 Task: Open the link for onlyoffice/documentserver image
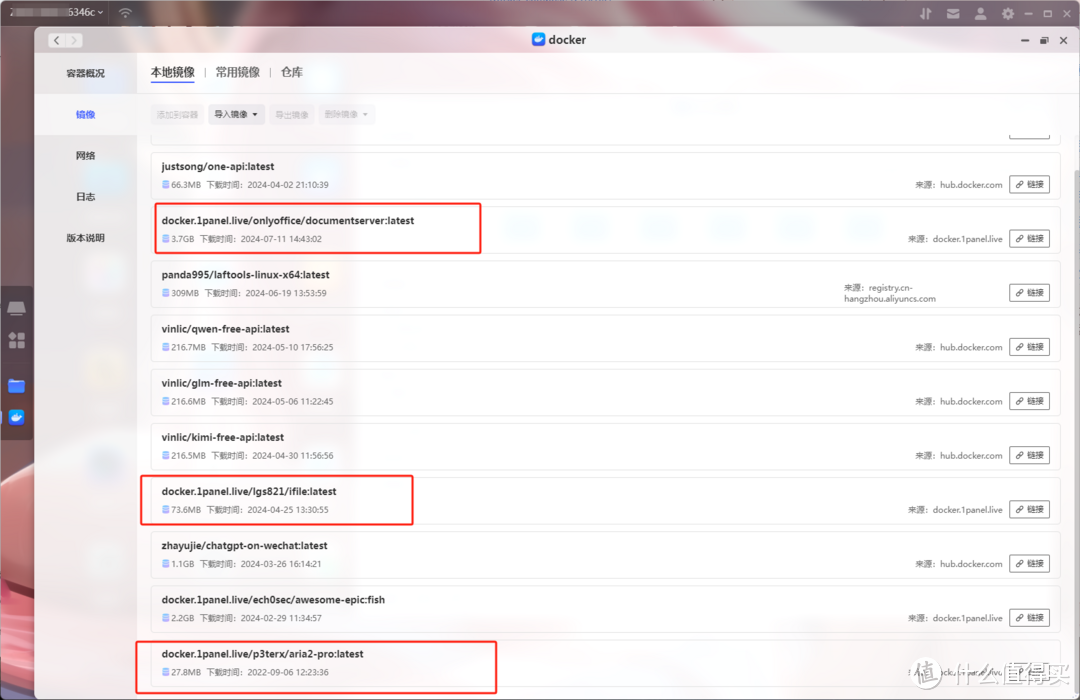(x=1029, y=238)
